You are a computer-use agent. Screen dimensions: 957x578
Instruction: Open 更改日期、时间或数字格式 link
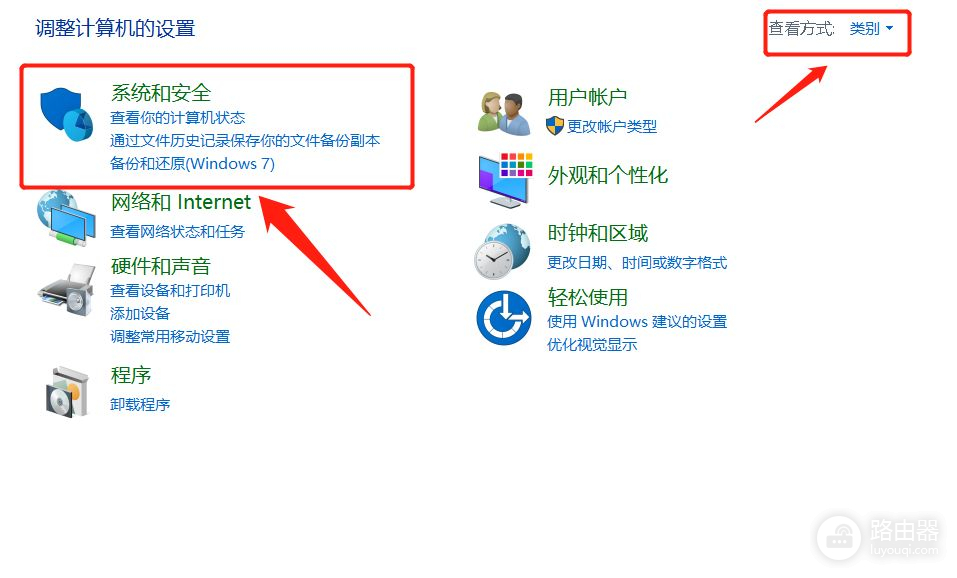coord(637,262)
